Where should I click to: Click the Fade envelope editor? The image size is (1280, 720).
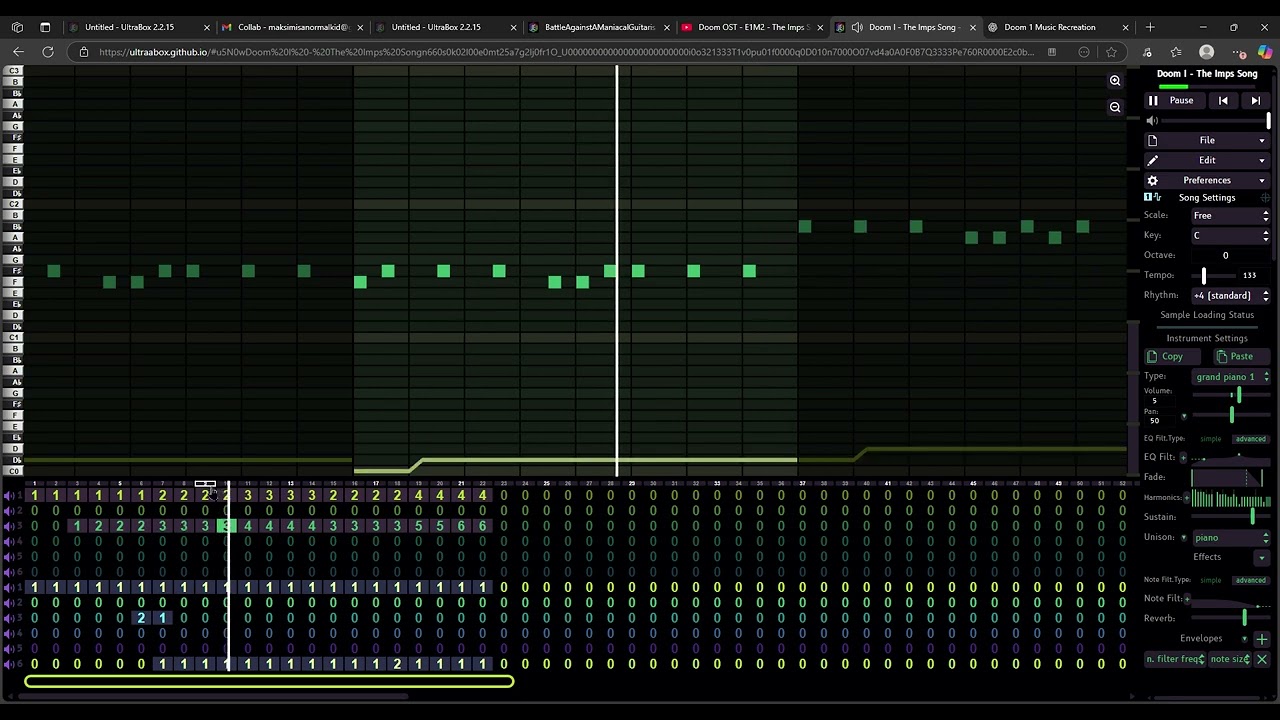pos(1229,477)
